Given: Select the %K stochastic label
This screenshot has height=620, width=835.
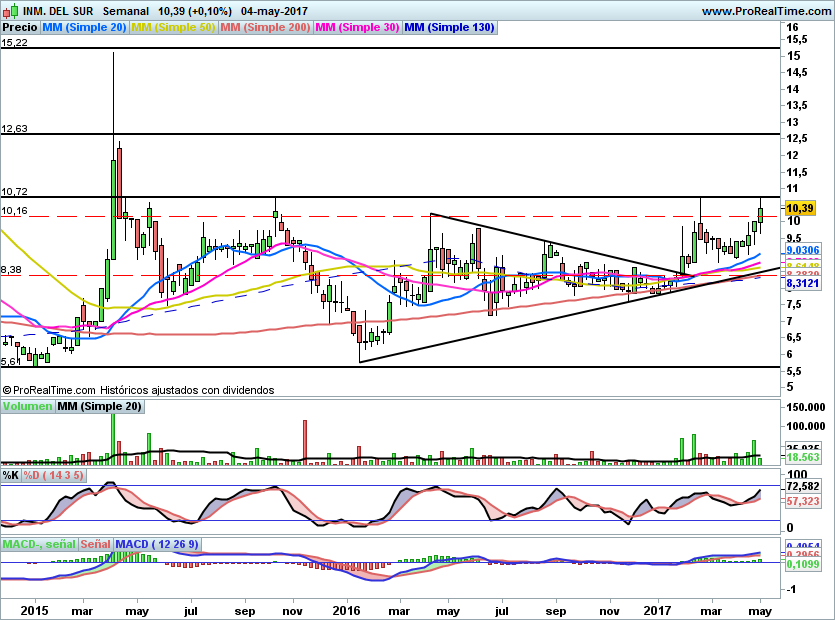Looking at the screenshot, I should (11, 475).
